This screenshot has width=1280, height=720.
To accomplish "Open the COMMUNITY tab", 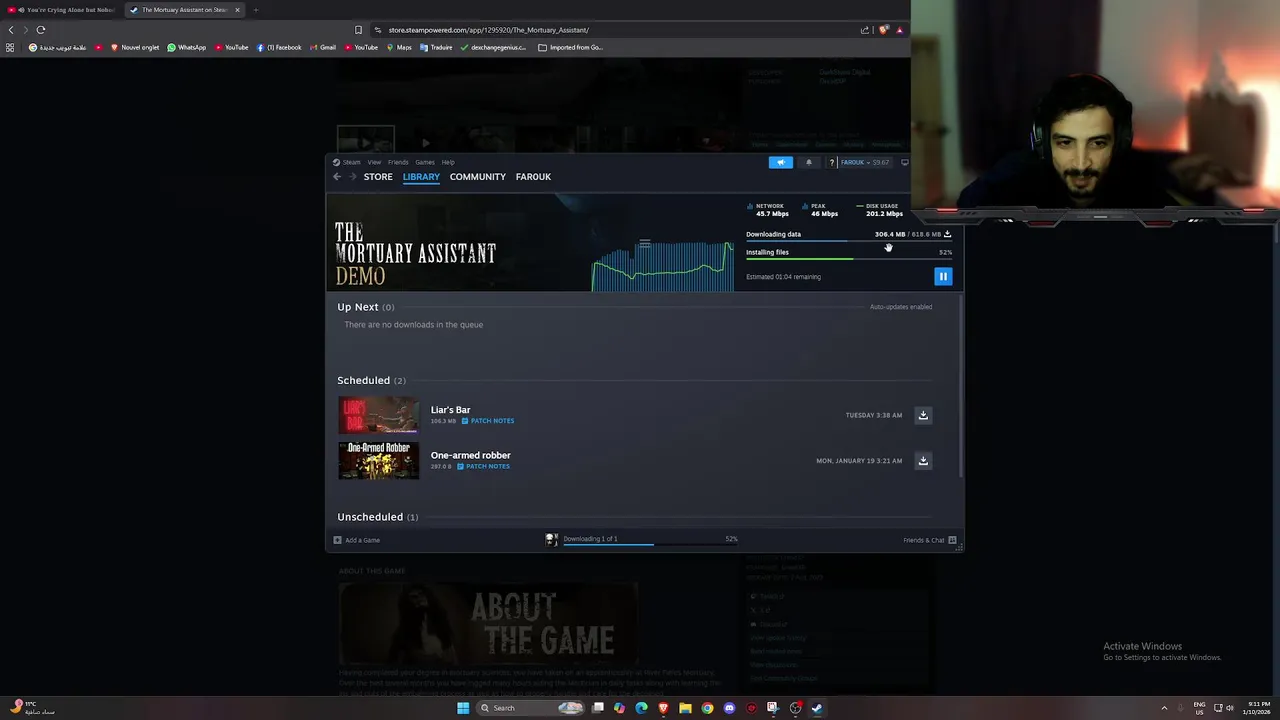I will 478,177.
